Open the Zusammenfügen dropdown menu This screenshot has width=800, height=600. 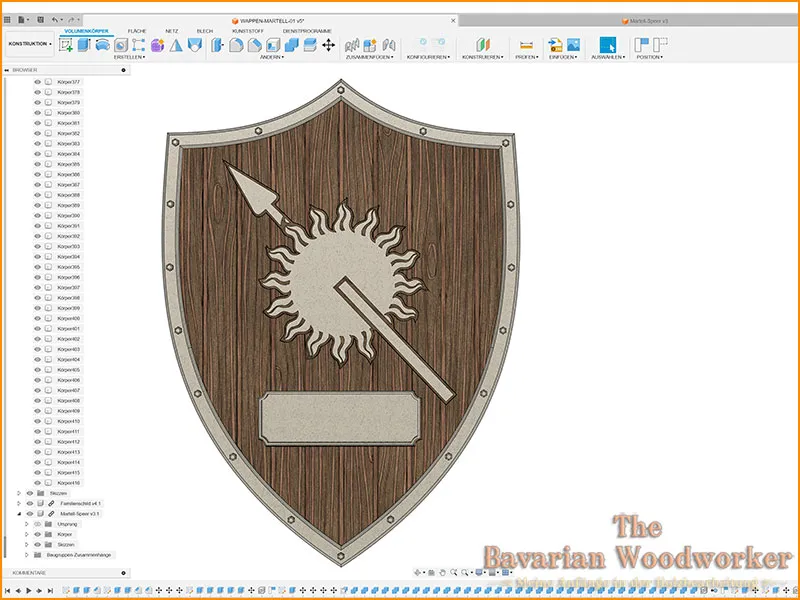370,57
